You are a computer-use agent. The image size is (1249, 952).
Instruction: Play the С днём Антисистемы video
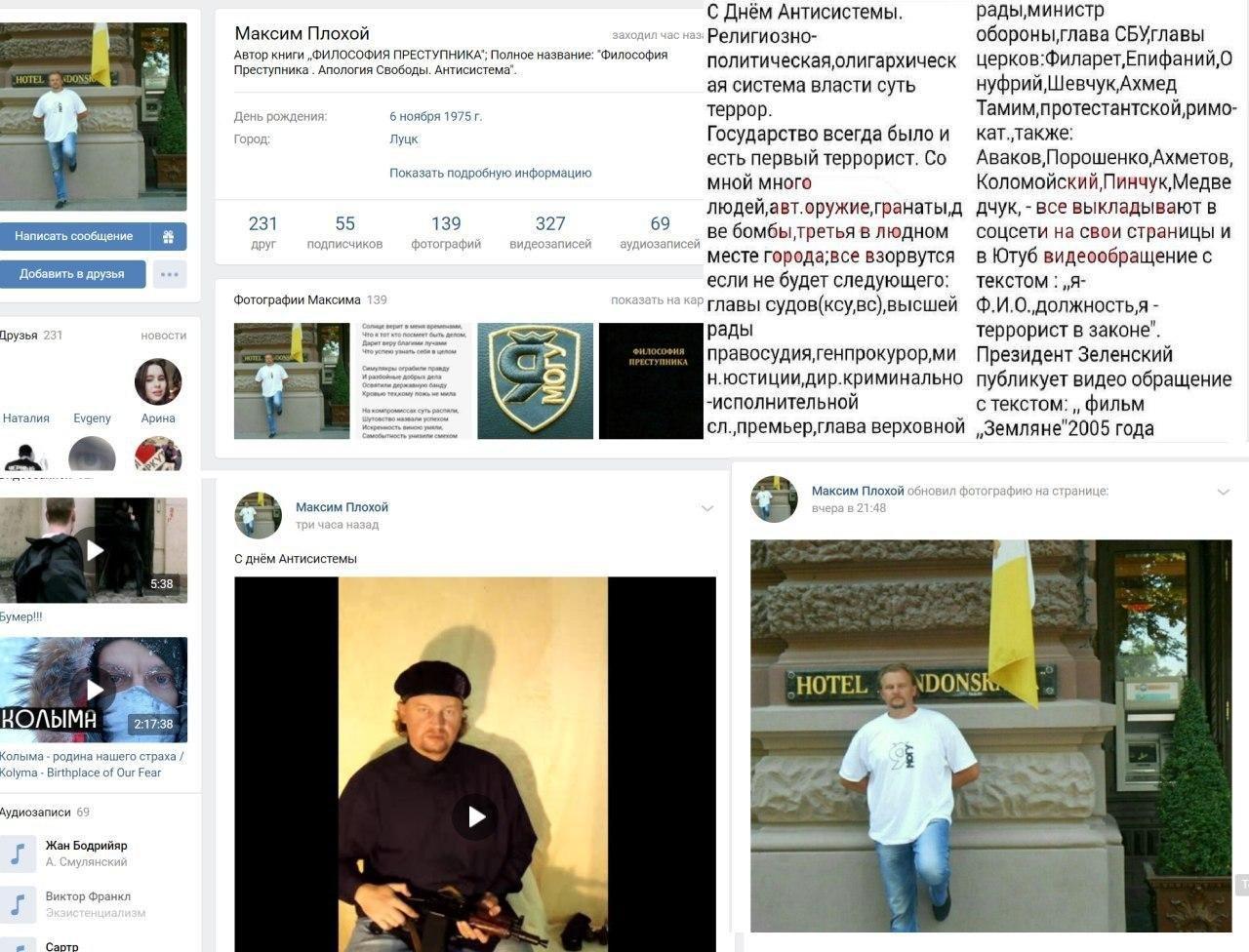click(474, 816)
